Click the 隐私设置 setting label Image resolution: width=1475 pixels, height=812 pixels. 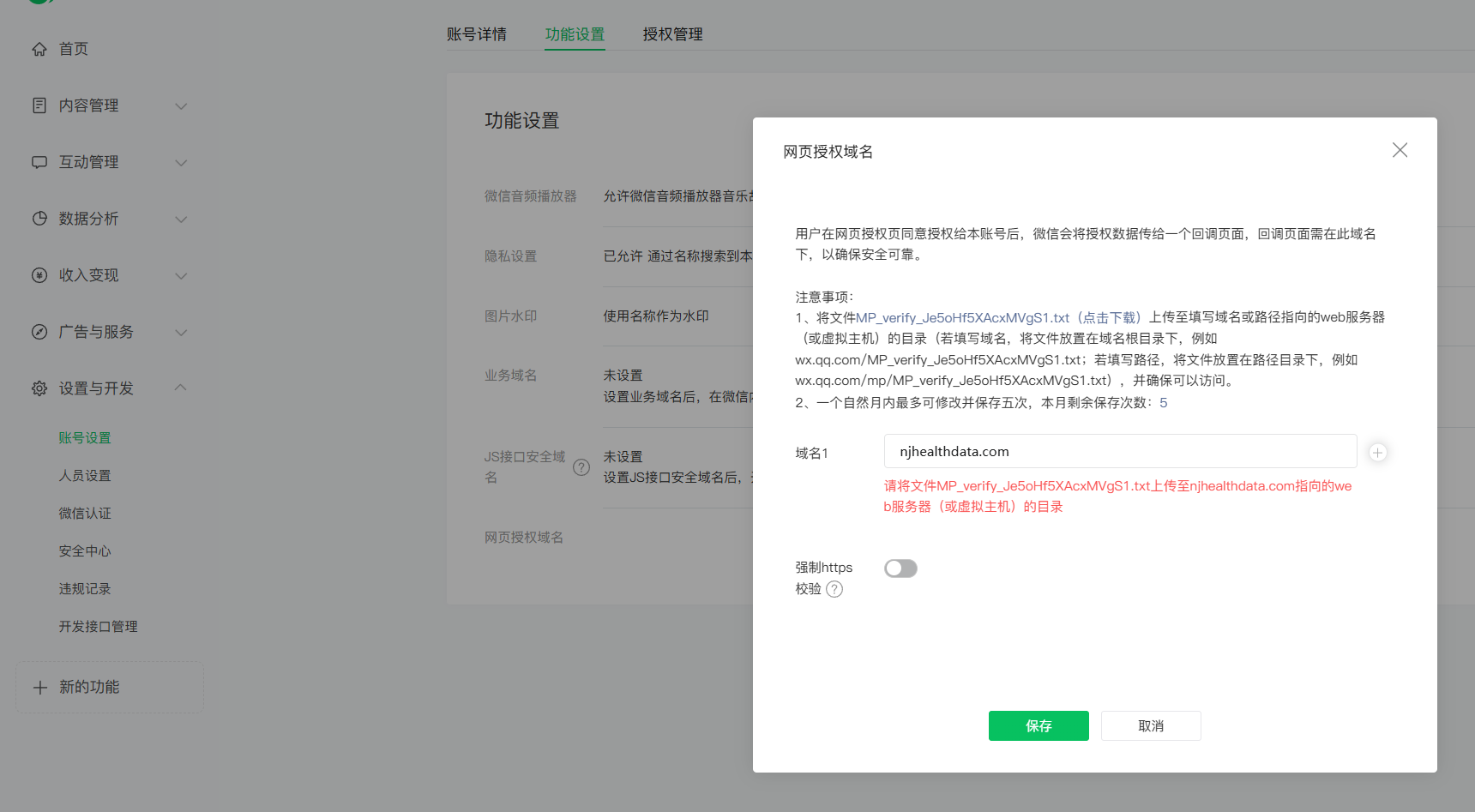511,256
